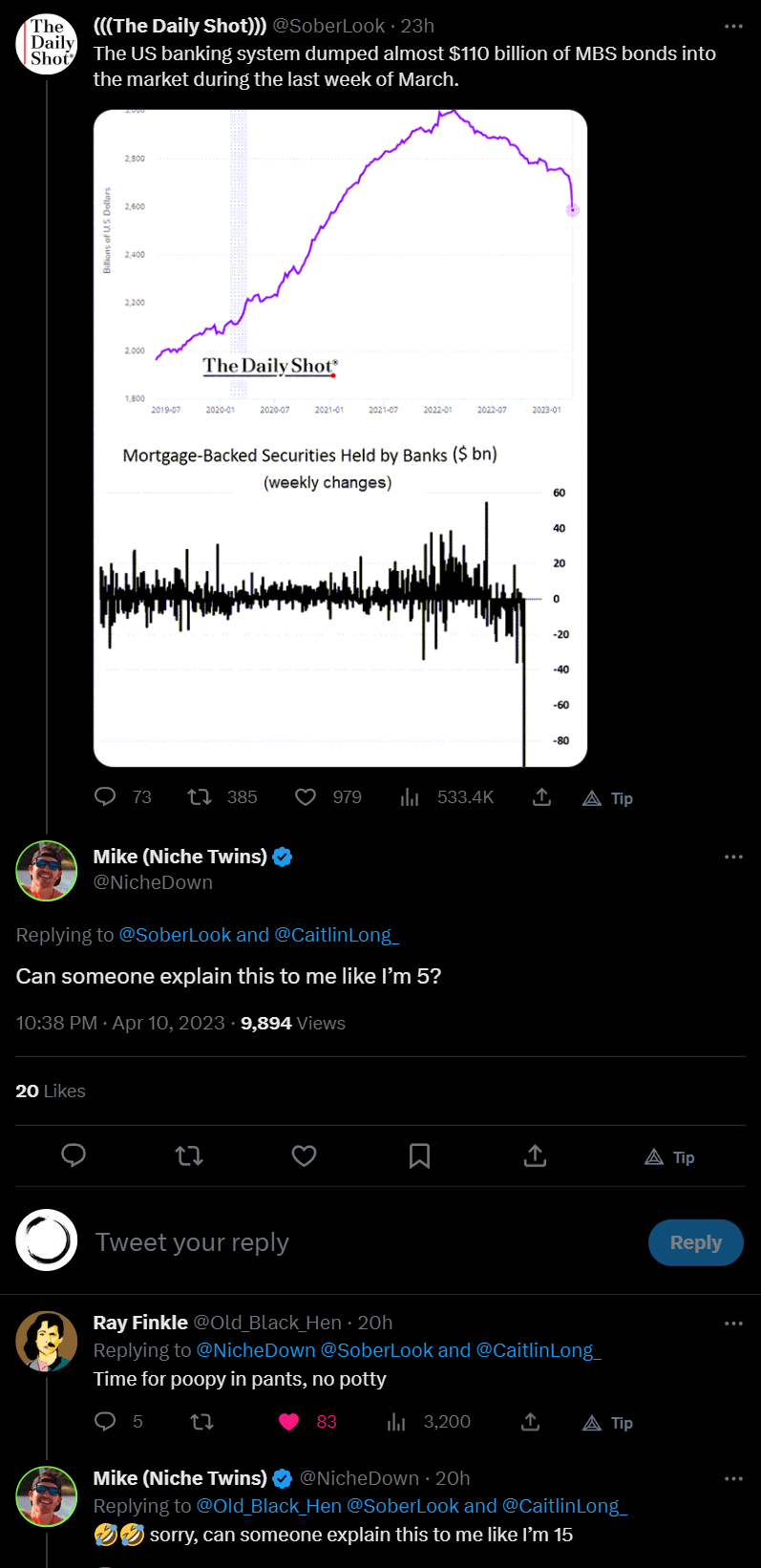Screen dimensions: 761x1568
Task: Open the MBS chart image
Action: pos(340,437)
